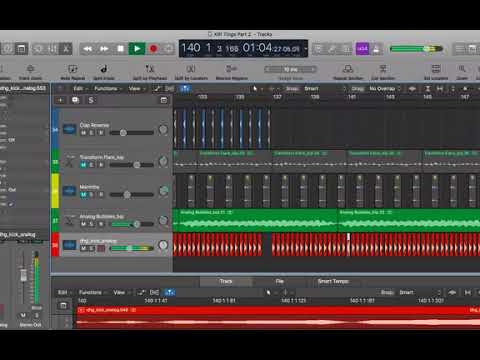Open the Snap Smart dropdown in Tracks area

tap(325, 89)
